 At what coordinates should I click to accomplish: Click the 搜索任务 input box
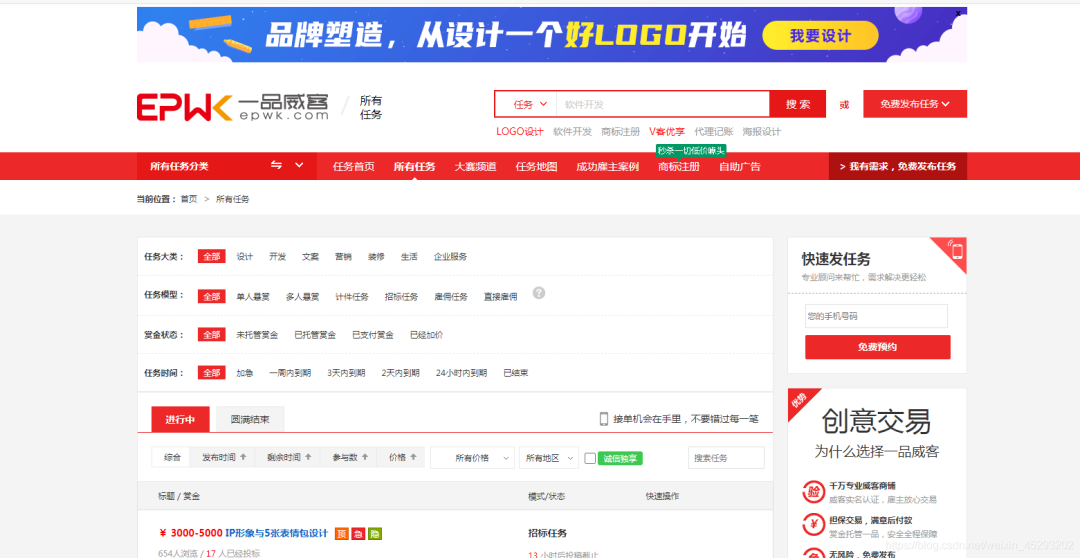pyautogui.click(x=726, y=458)
